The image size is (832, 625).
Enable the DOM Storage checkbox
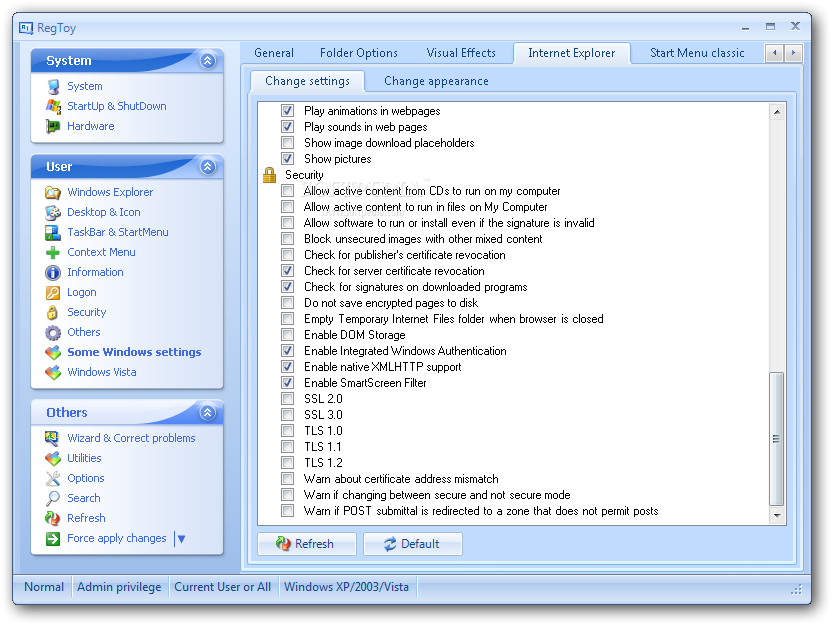(x=288, y=335)
